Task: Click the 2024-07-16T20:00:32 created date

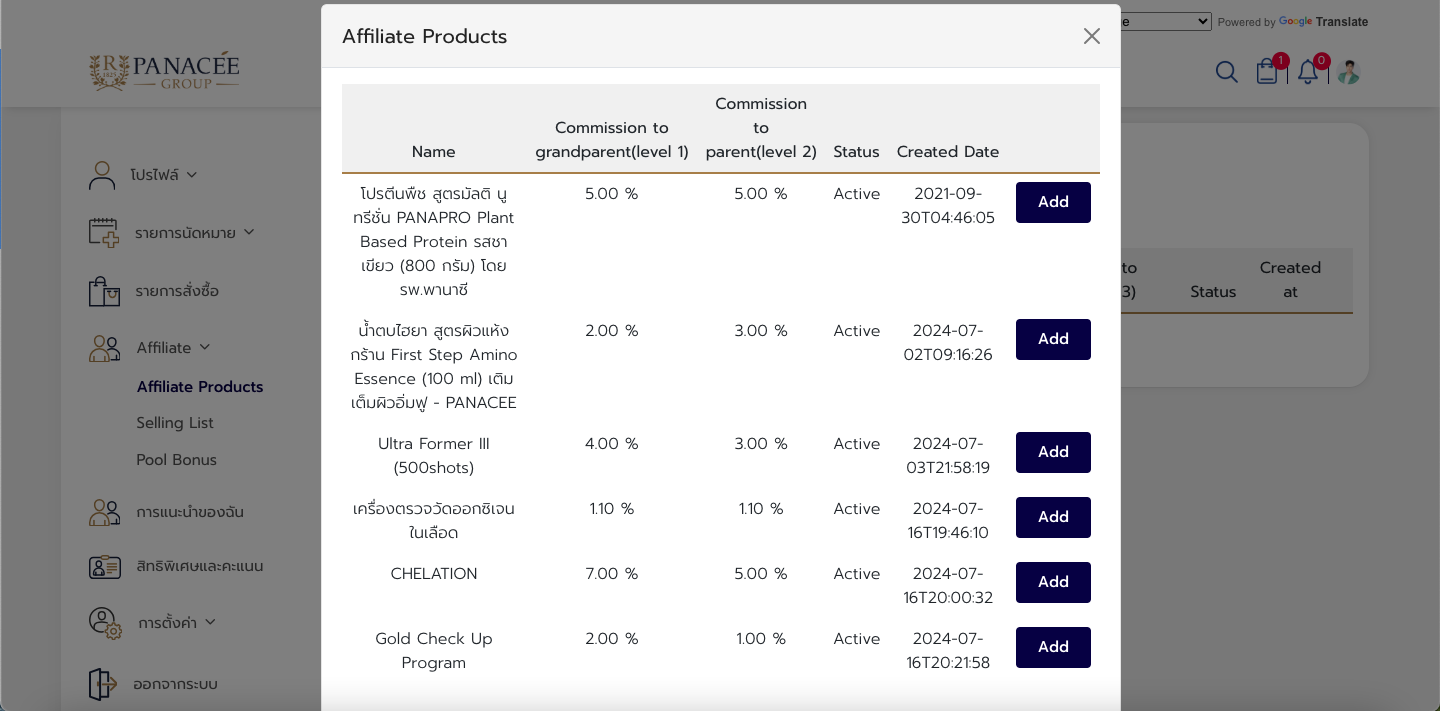Action: 948,586
